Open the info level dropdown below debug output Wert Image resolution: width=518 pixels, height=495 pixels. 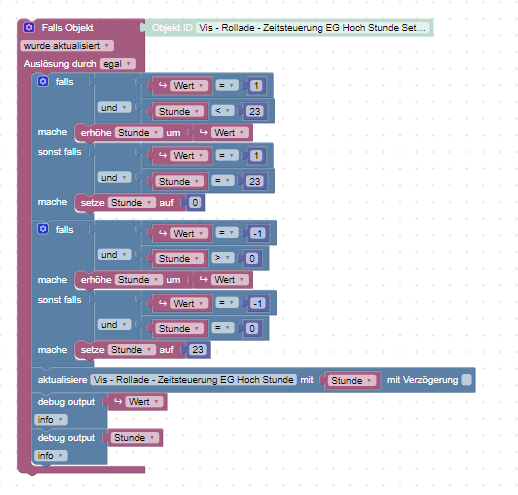click(51, 419)
